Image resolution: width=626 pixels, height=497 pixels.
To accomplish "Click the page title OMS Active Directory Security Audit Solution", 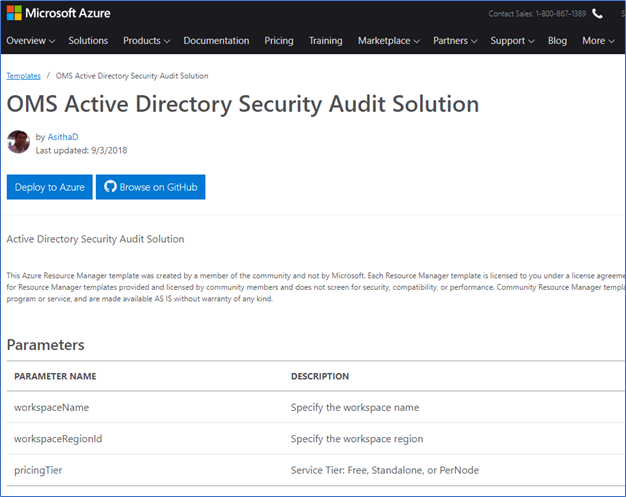I will pos(243,104).
